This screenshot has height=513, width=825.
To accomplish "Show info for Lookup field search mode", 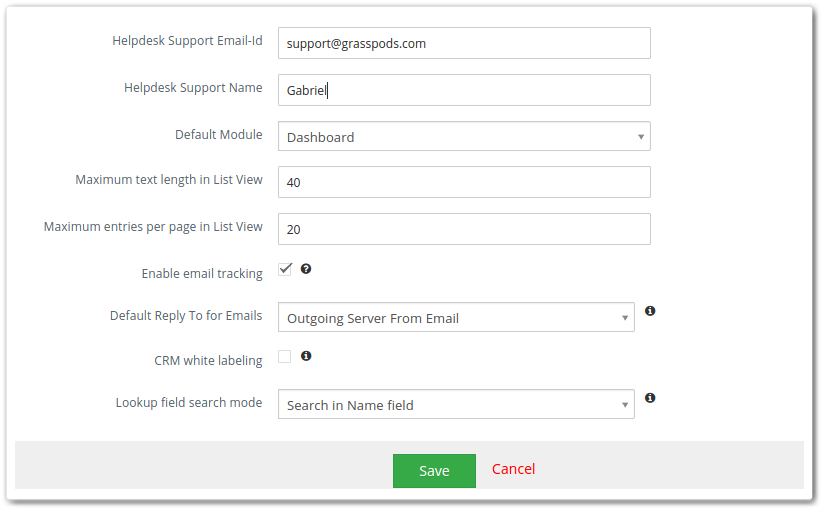I will coord(650,398).
